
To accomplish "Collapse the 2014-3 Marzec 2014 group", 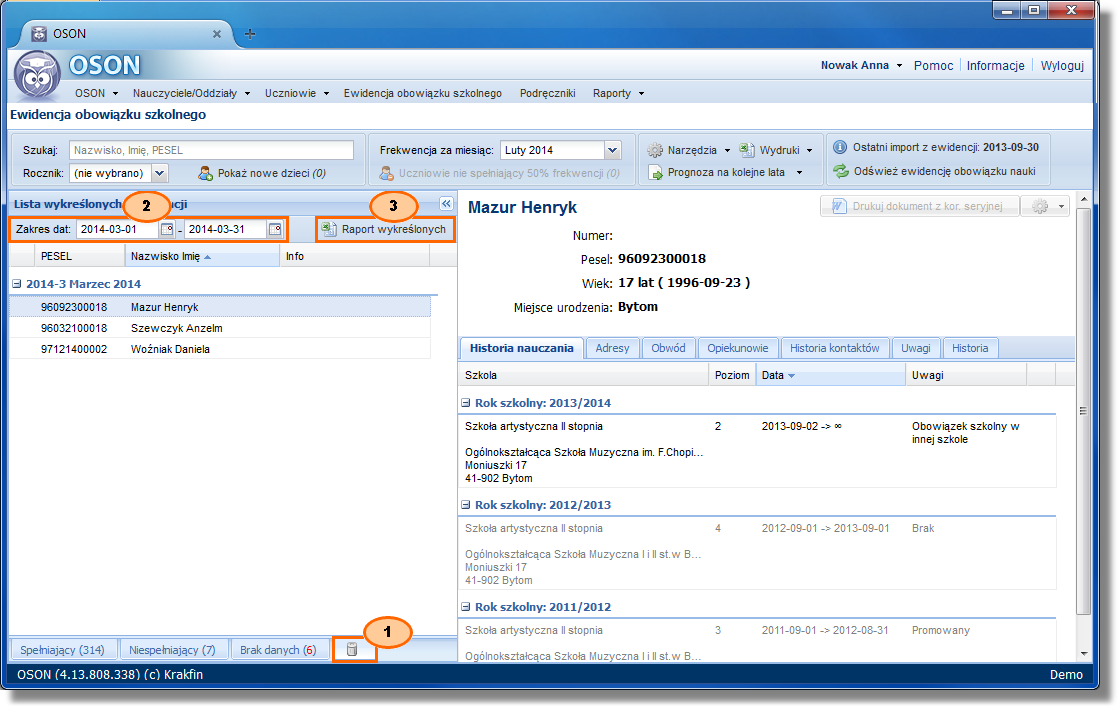I will [x=16, y=283].
